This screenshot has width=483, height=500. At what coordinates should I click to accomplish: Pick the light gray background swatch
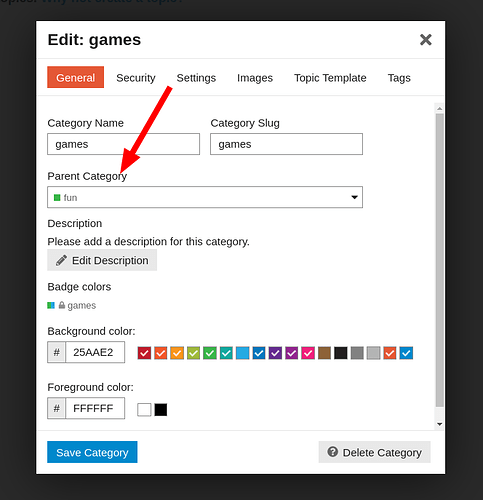coord(373,353)
